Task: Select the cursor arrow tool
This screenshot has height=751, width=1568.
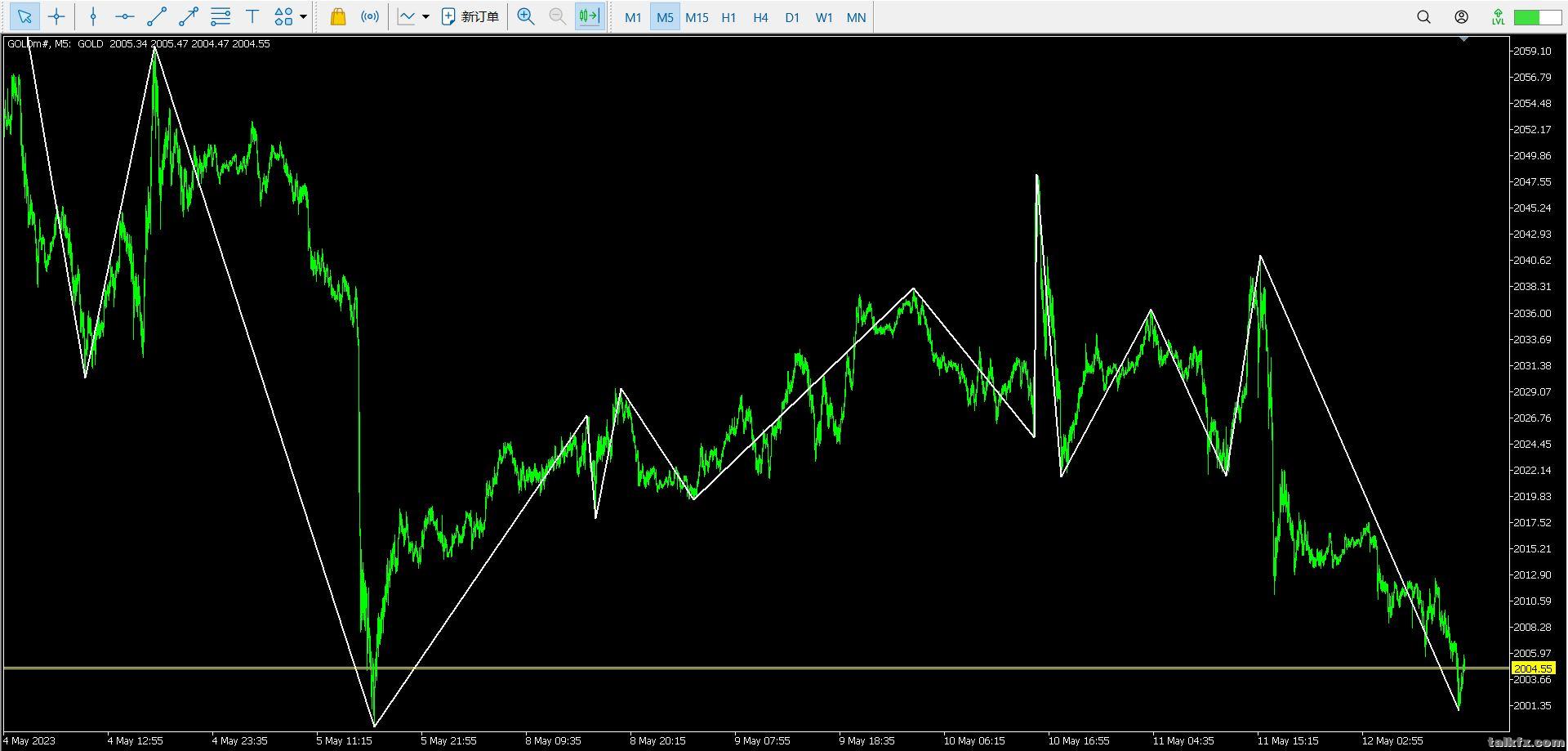Action: point(24,16)
